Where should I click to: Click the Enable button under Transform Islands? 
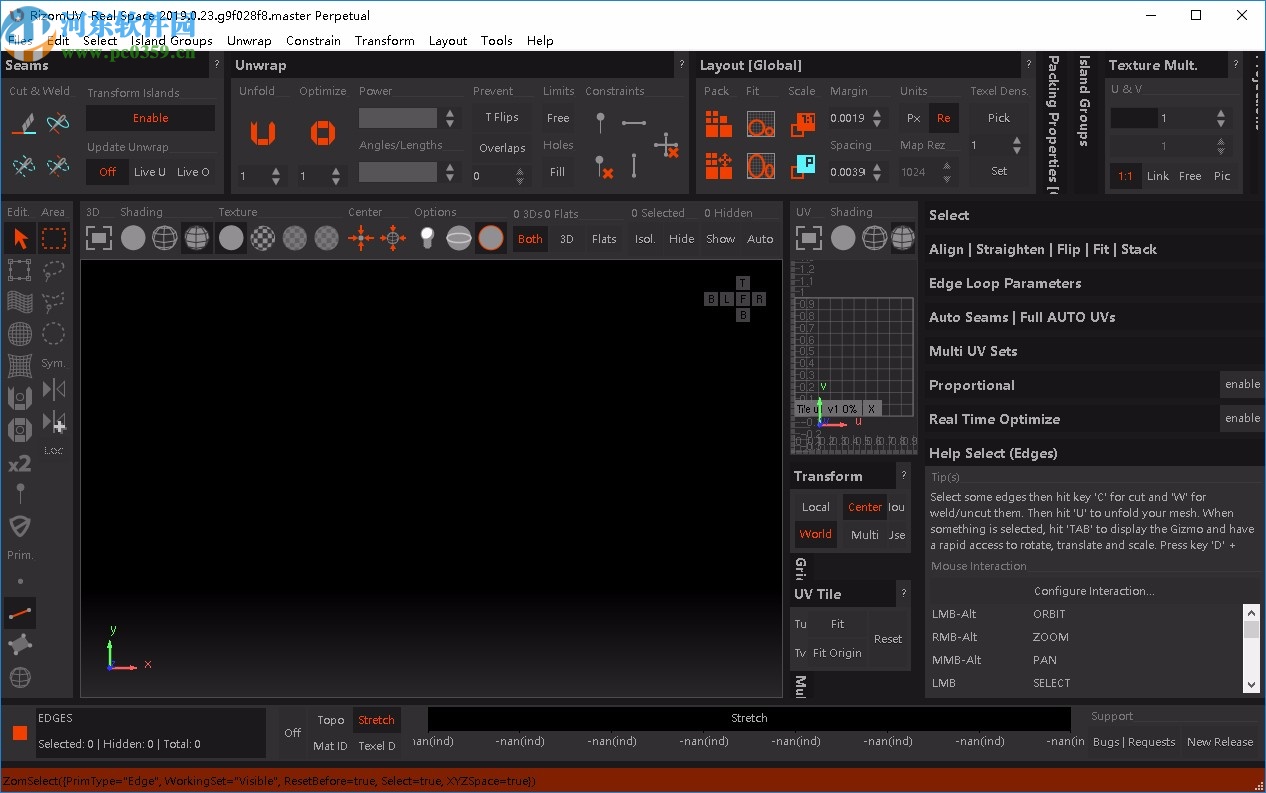click(x=150, y=117)
